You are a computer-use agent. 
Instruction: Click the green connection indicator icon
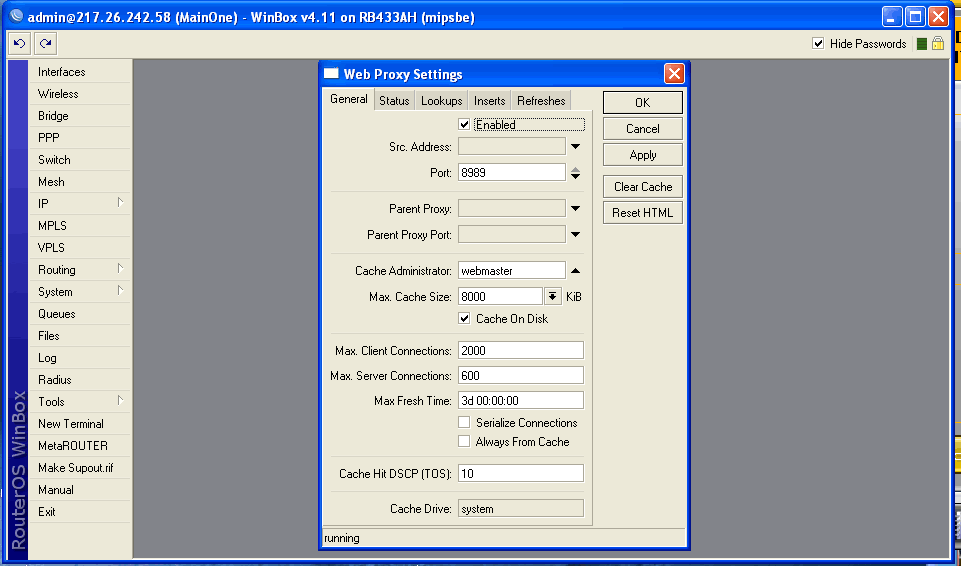point(921,43)
